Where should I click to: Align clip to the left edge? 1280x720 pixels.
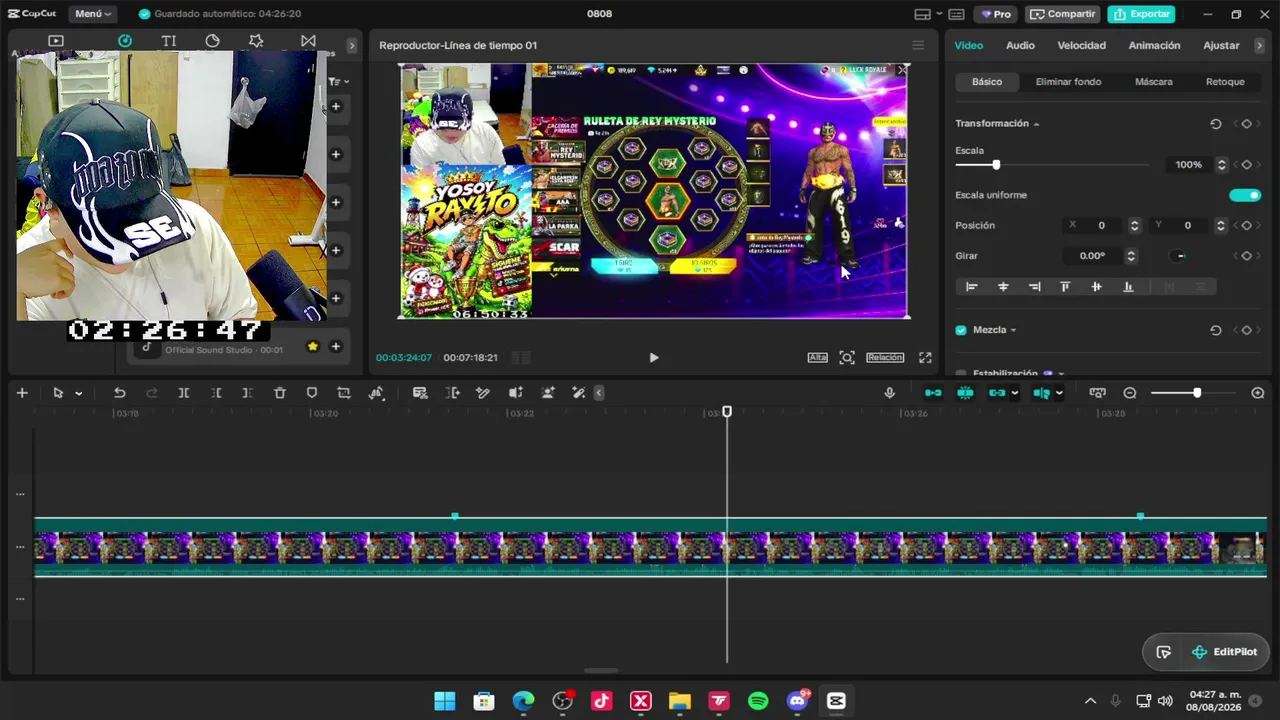(971, 287)
